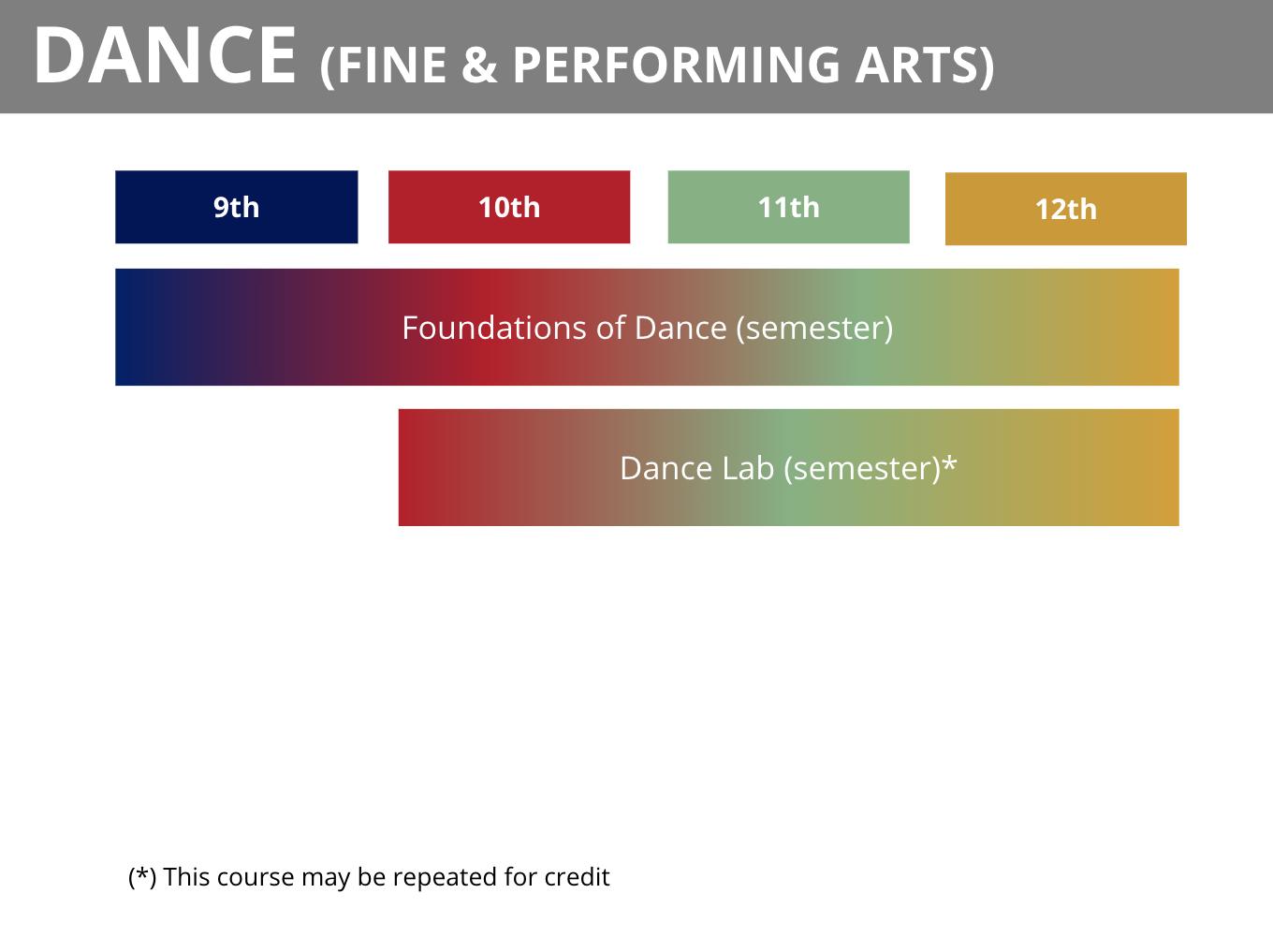Click the asterisk after Dance Lab (semester)
Viewport: 1273px width, 952px height.
tap(950, 463)
